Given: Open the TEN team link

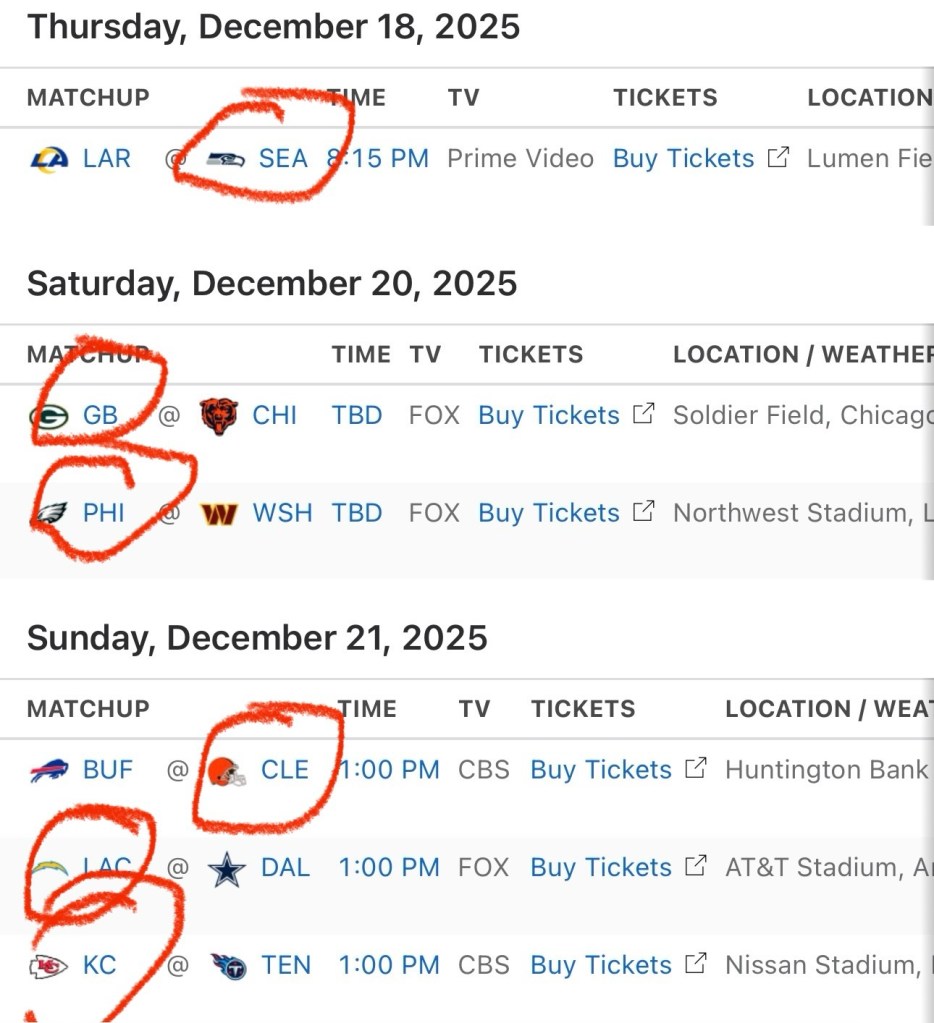Looking at the screenshot, I should tap(286, 966).
